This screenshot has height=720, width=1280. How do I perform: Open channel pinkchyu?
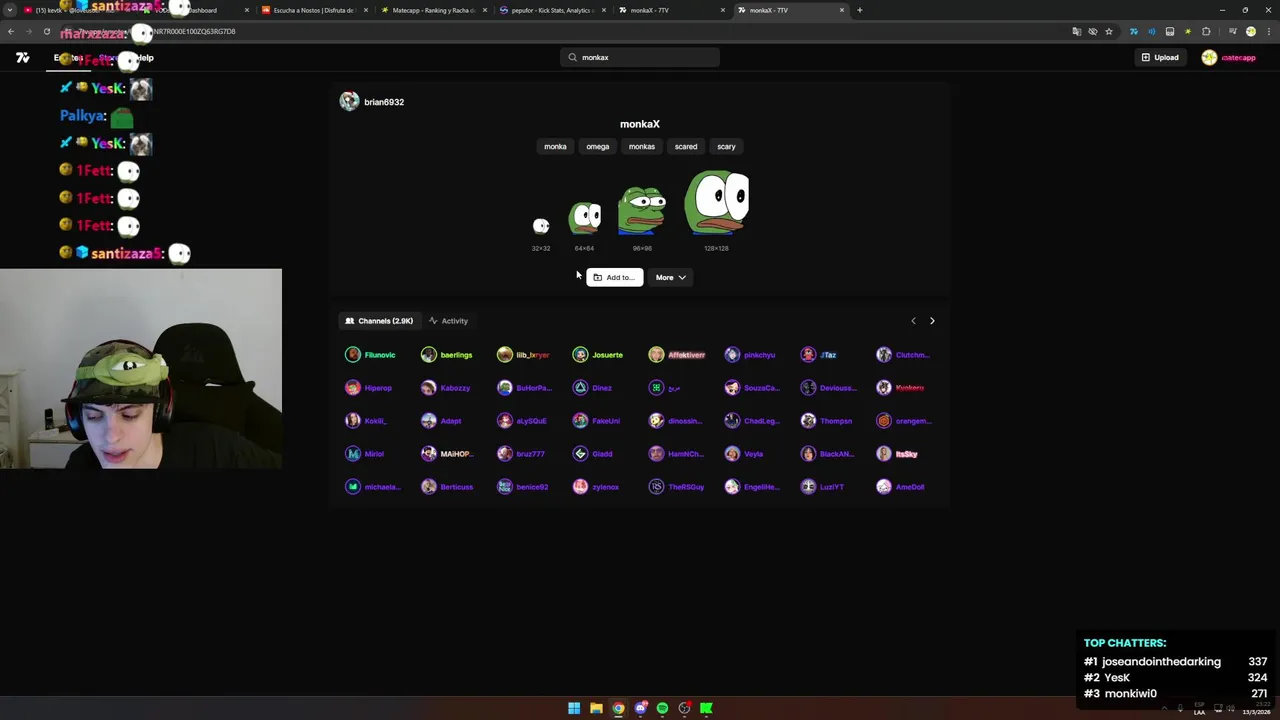[750, 355]
